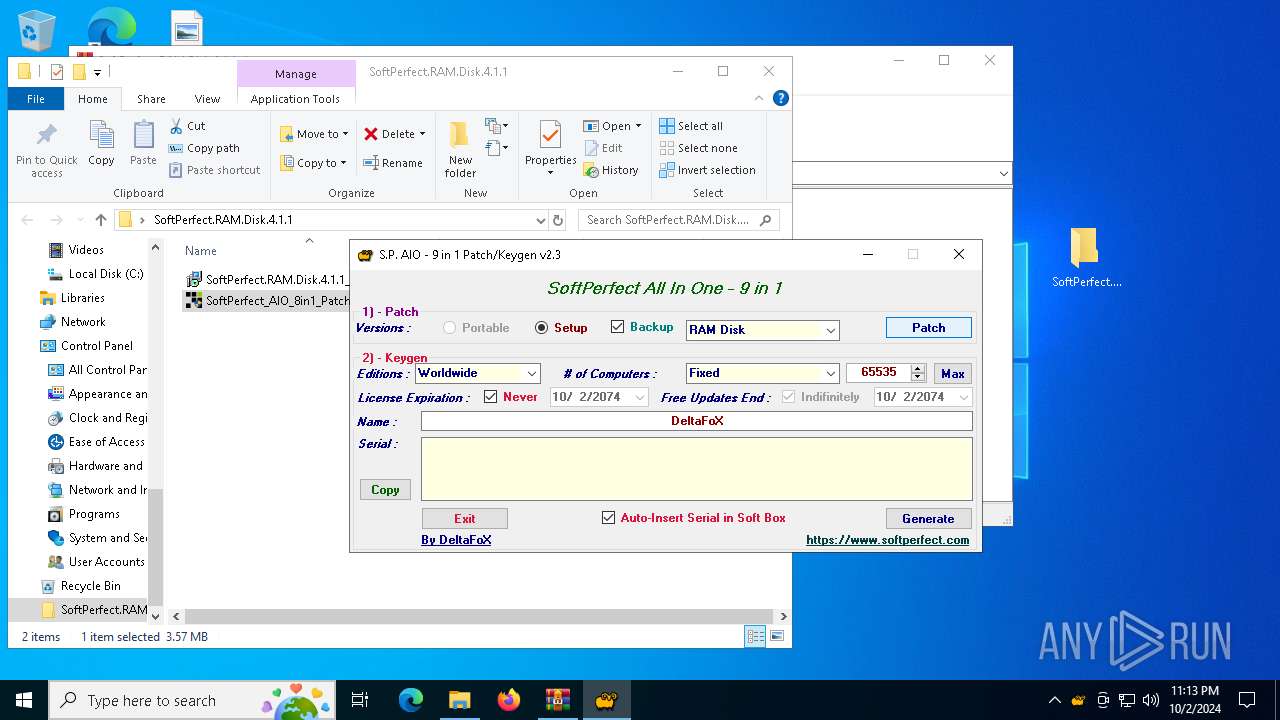This screenshot has width=1280, height=720.
Task: Select the Setup radio button
Action: [x=542, y=328]
